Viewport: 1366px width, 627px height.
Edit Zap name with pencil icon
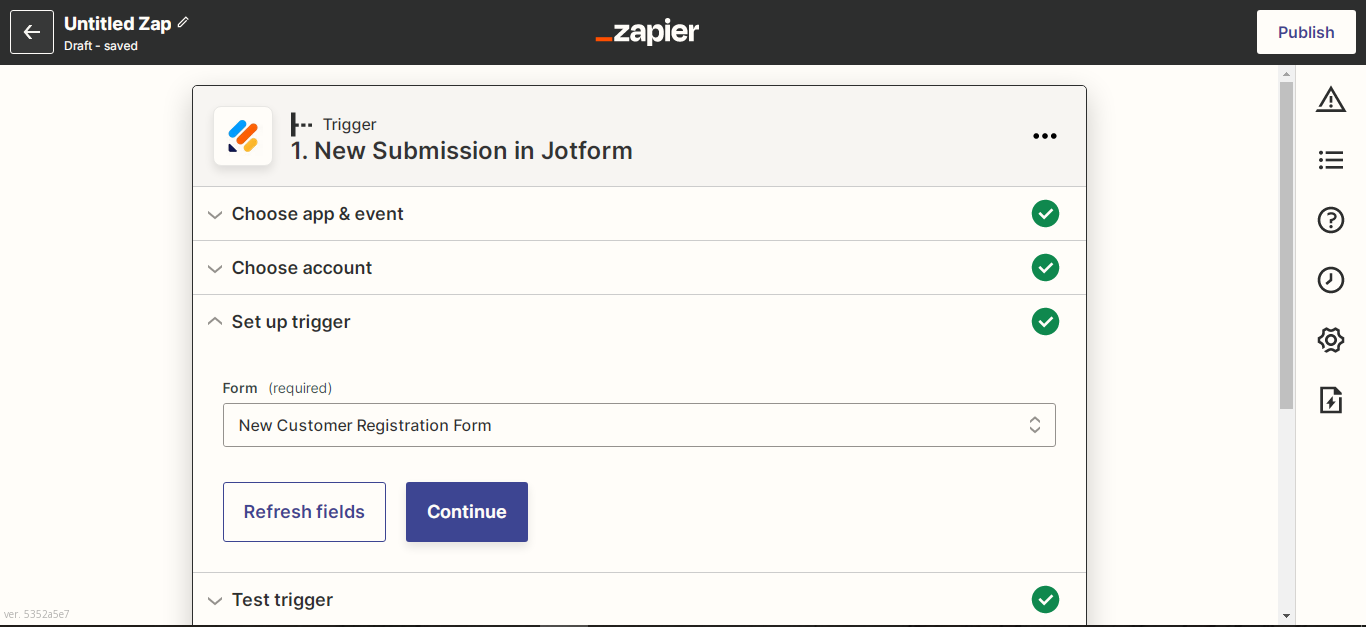[183, 22]
